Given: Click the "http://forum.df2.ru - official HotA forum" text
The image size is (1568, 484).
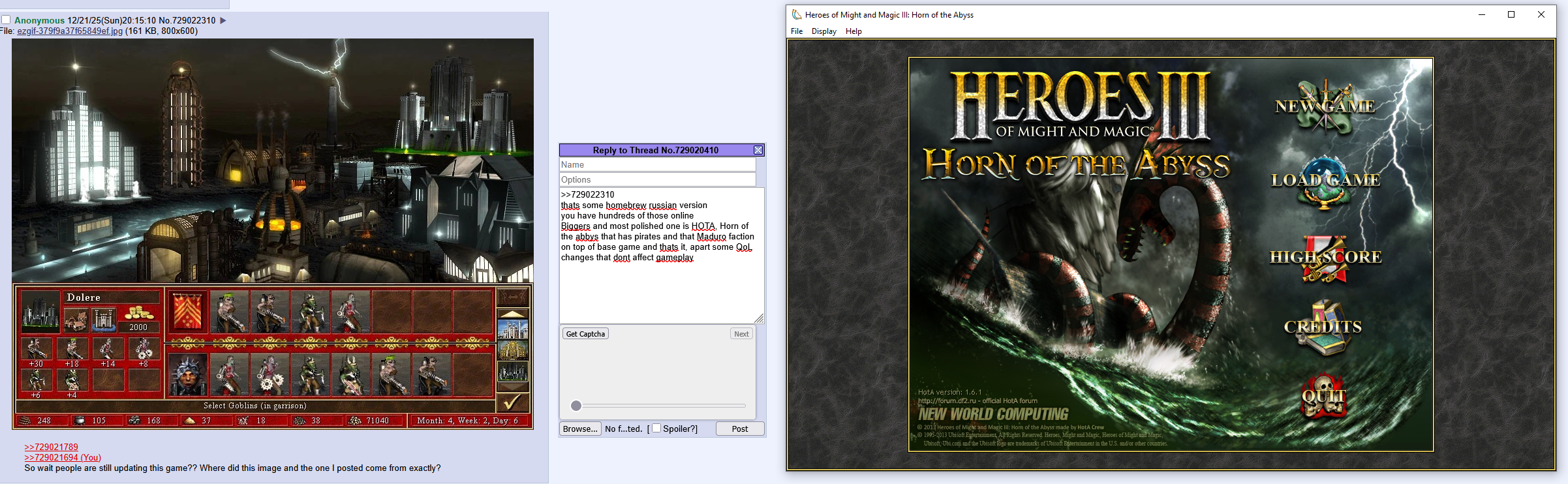Looking at the screenshot, I should pos(977,401).
